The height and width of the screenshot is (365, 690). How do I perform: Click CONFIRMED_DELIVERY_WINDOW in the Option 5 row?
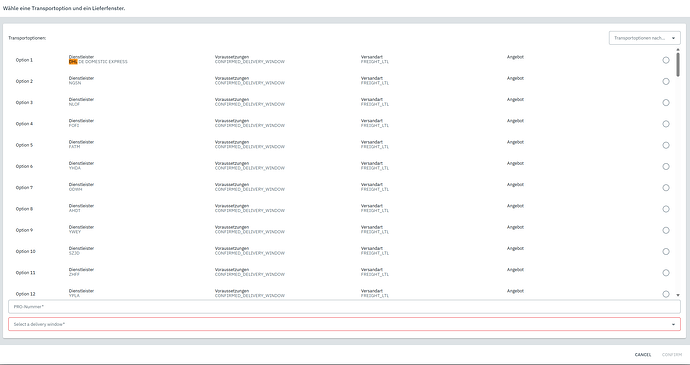[250, 147]
